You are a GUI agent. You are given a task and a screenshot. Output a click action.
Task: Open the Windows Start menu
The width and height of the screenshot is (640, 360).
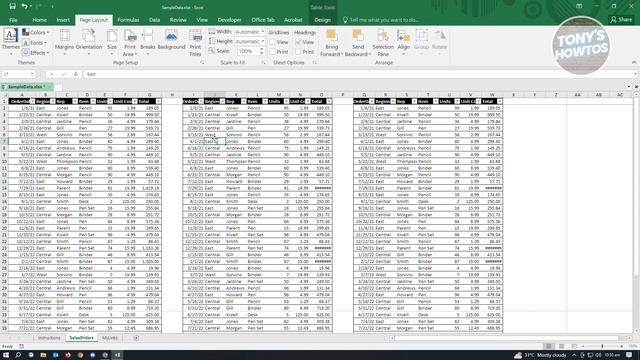click(x=6, y=355)
